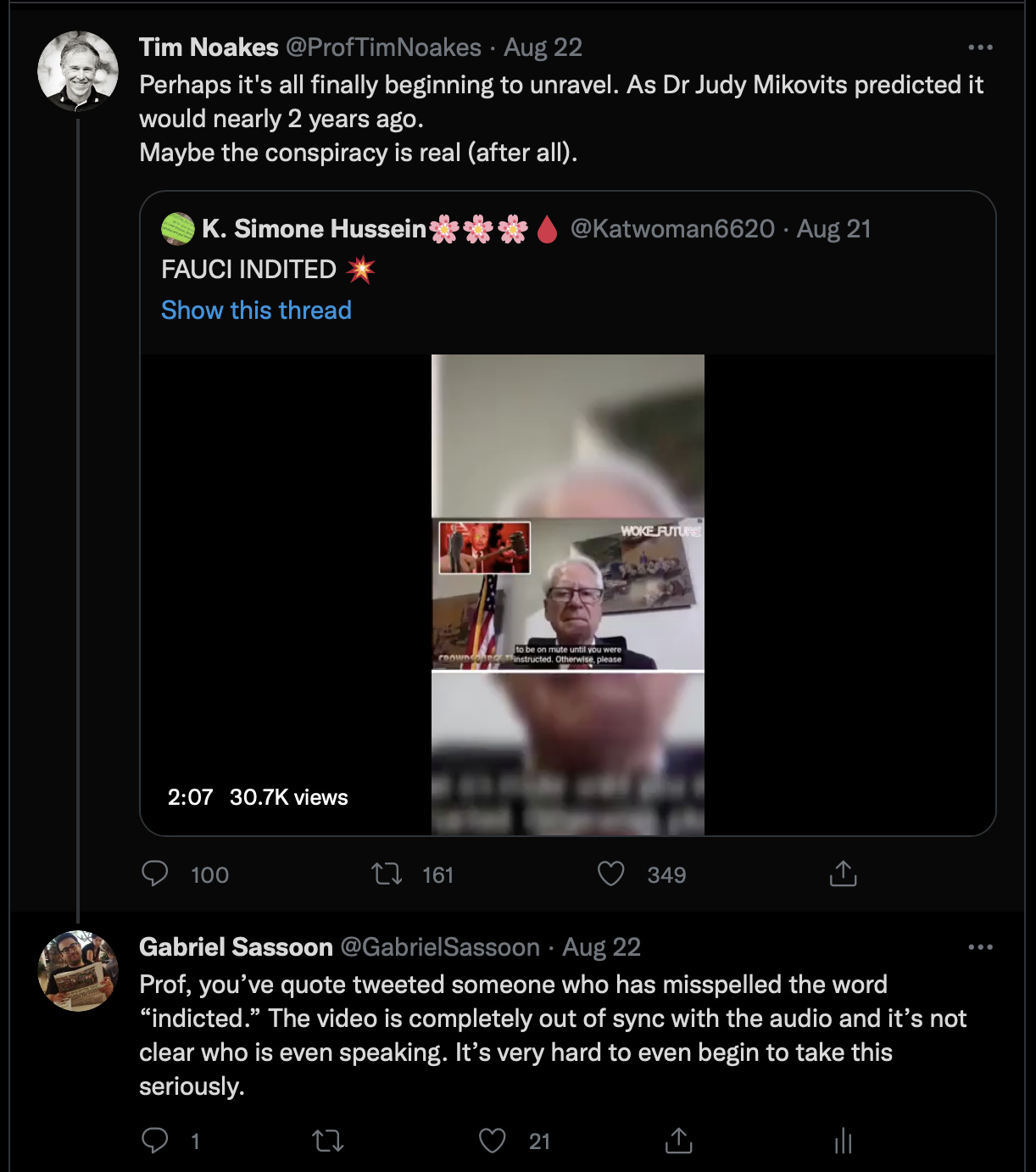1036x1172 pixels.
Task: Reply to Gabriel Sassoon's tweet
Action: [x=155, y=1141]
